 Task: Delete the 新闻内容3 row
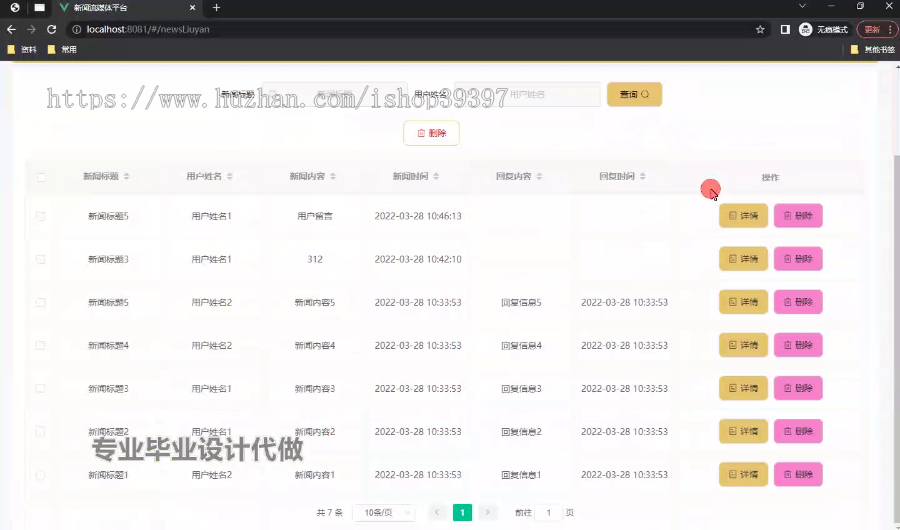coord(798,388)
